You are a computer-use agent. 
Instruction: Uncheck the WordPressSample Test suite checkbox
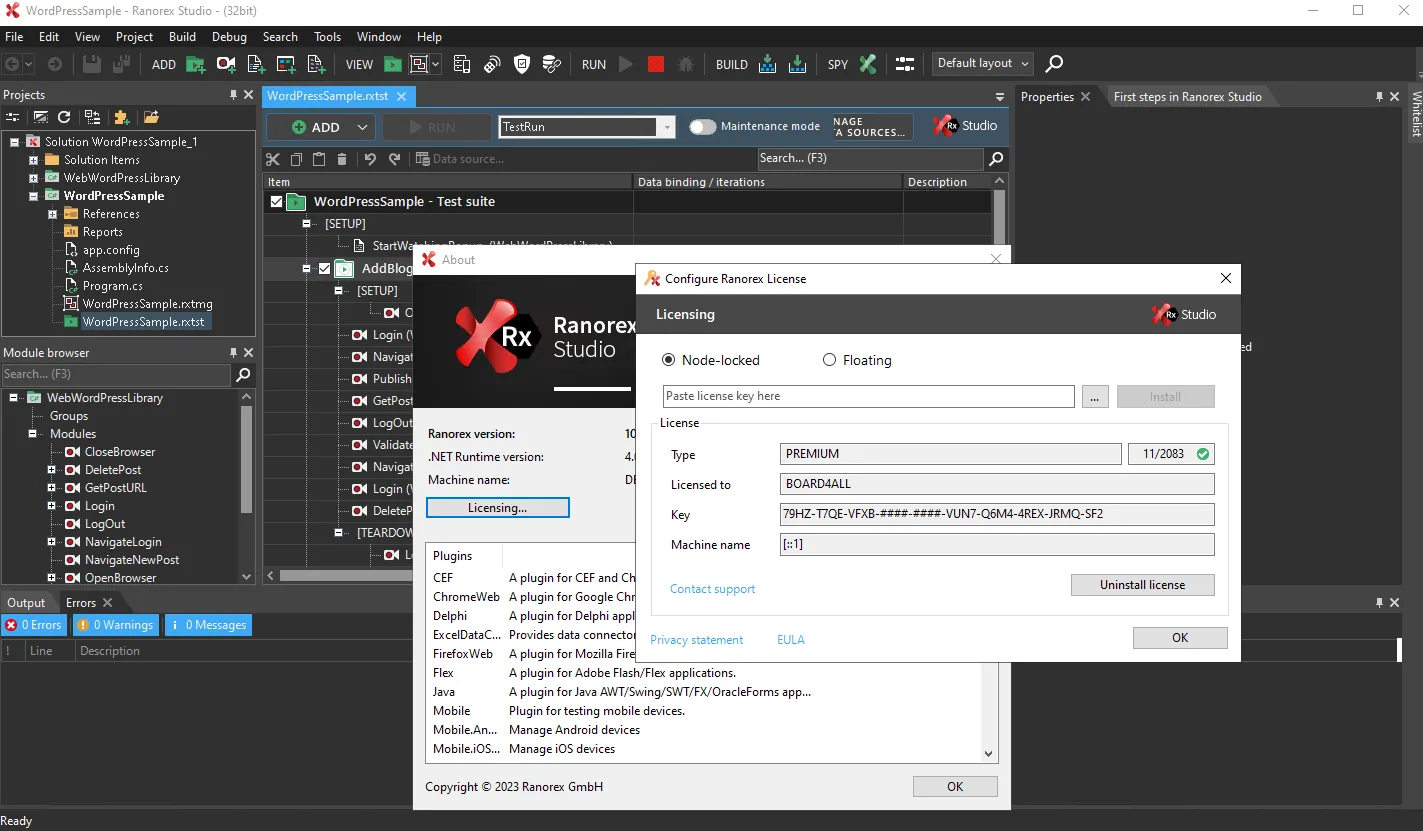click(277, 202)
